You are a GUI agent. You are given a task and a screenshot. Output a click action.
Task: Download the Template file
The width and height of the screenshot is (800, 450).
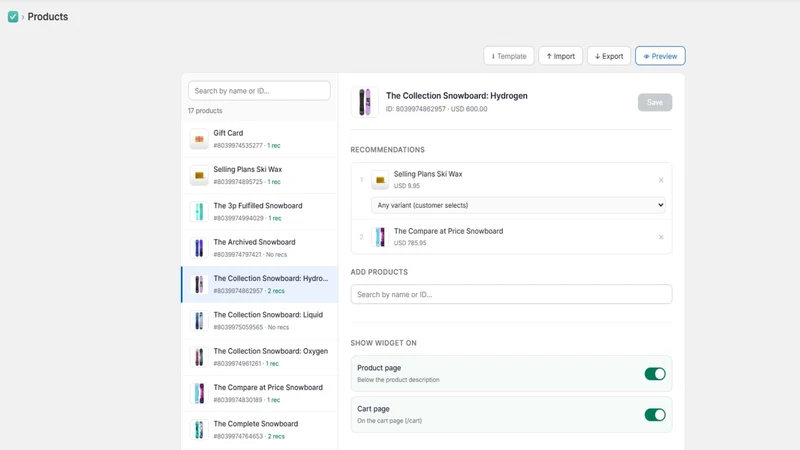(x=509, y=56)
